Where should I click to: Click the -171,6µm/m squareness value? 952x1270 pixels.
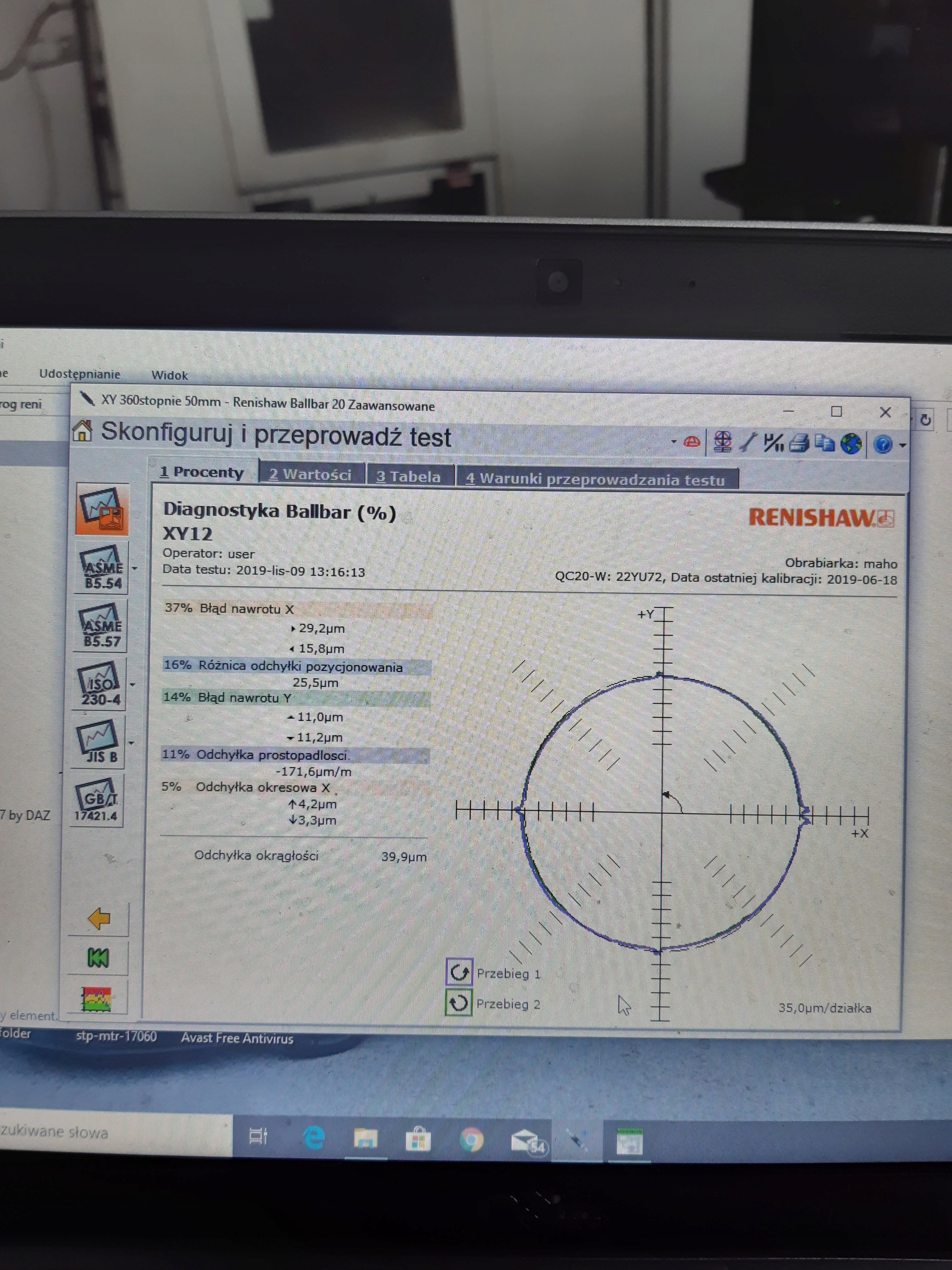coord(313,771)
